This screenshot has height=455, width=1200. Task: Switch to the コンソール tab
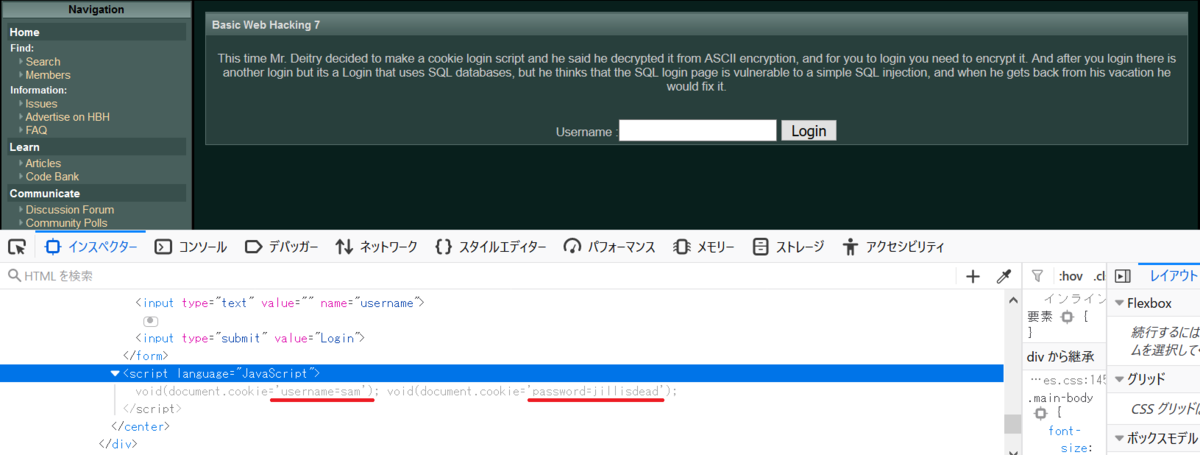[190, 246]
